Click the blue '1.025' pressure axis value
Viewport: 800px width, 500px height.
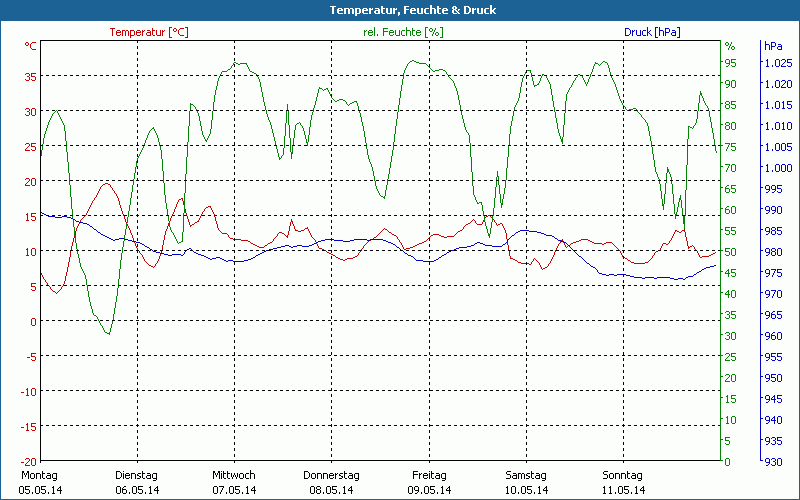(779, 63)
